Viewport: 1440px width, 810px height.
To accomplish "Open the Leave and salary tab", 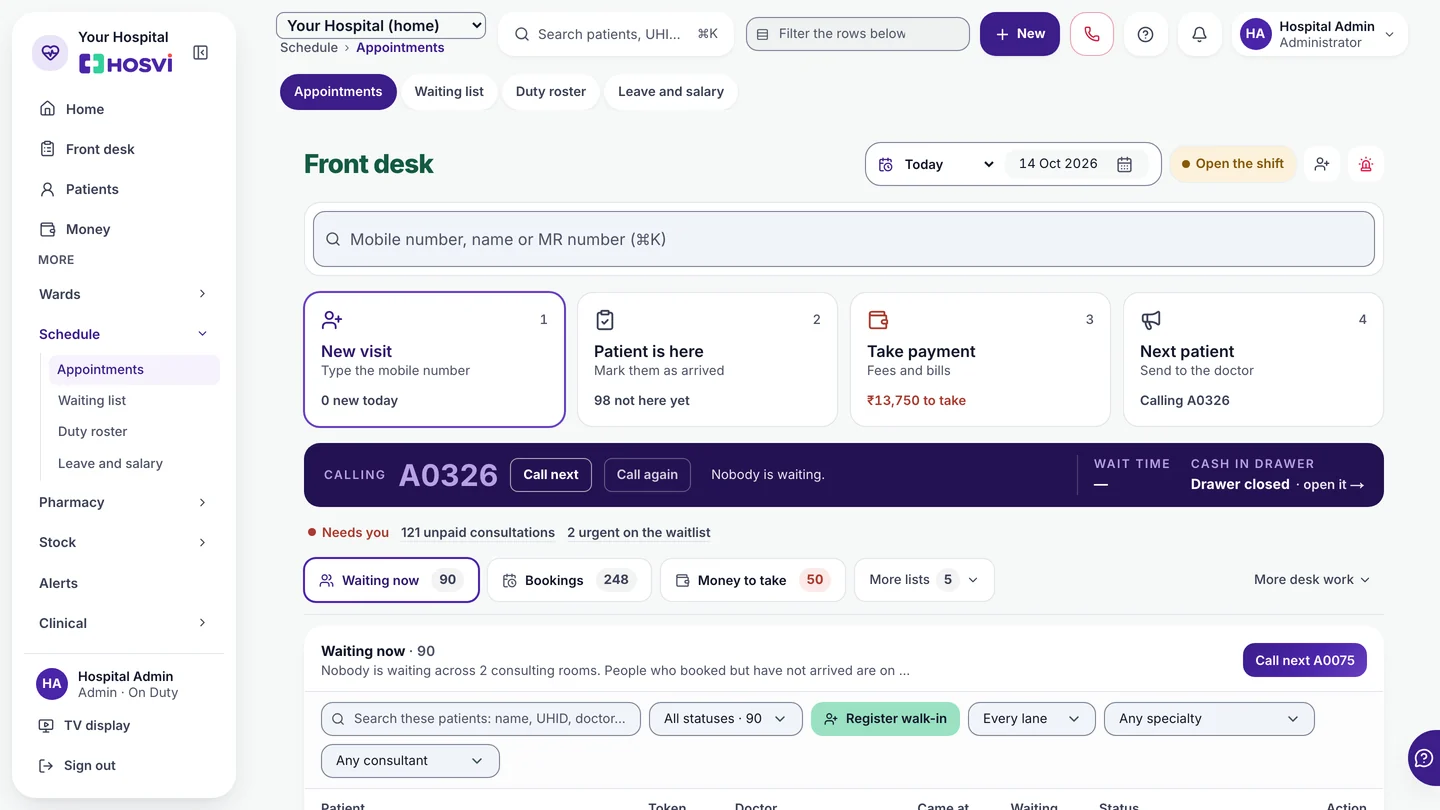I will tap(671, 92).
